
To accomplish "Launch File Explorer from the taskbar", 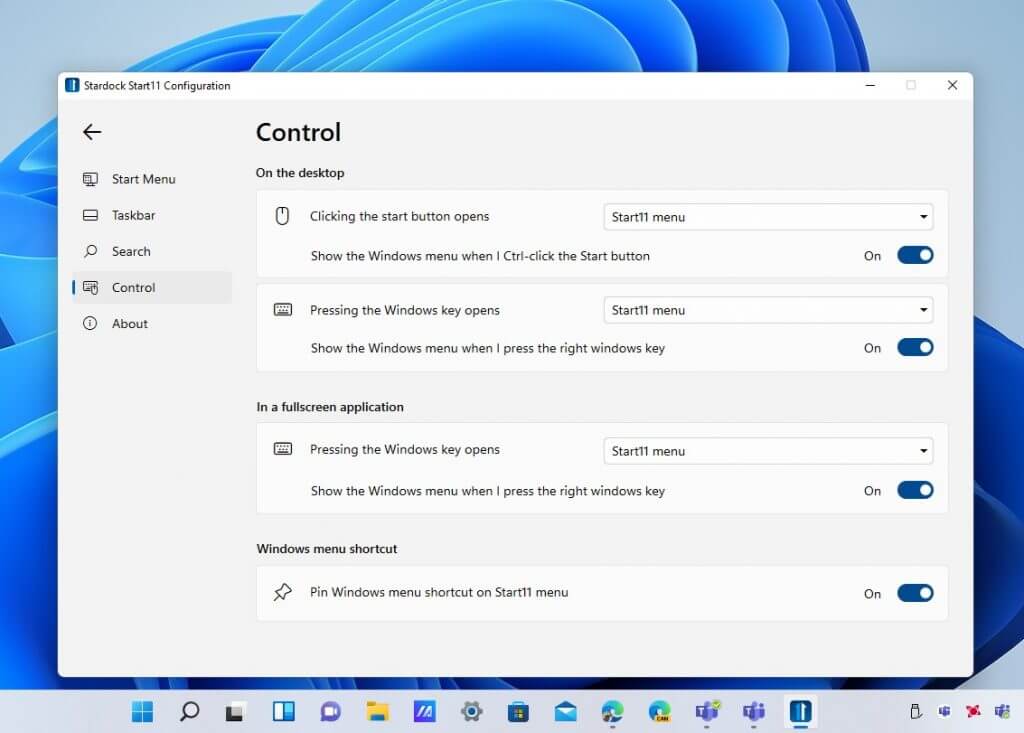I will pos(377,711).
